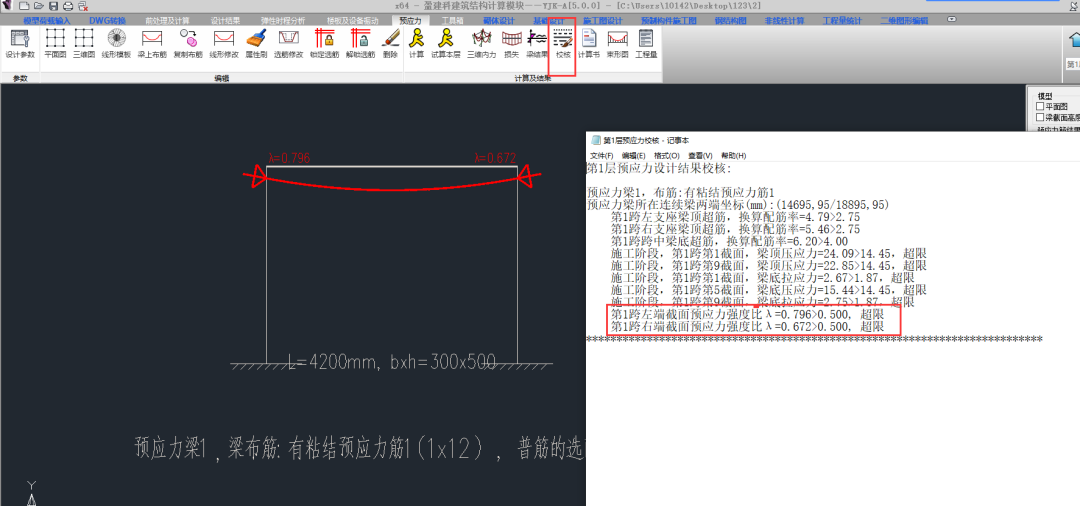Show the 束形图 tendon shape diagram

(x=617, y=43)
